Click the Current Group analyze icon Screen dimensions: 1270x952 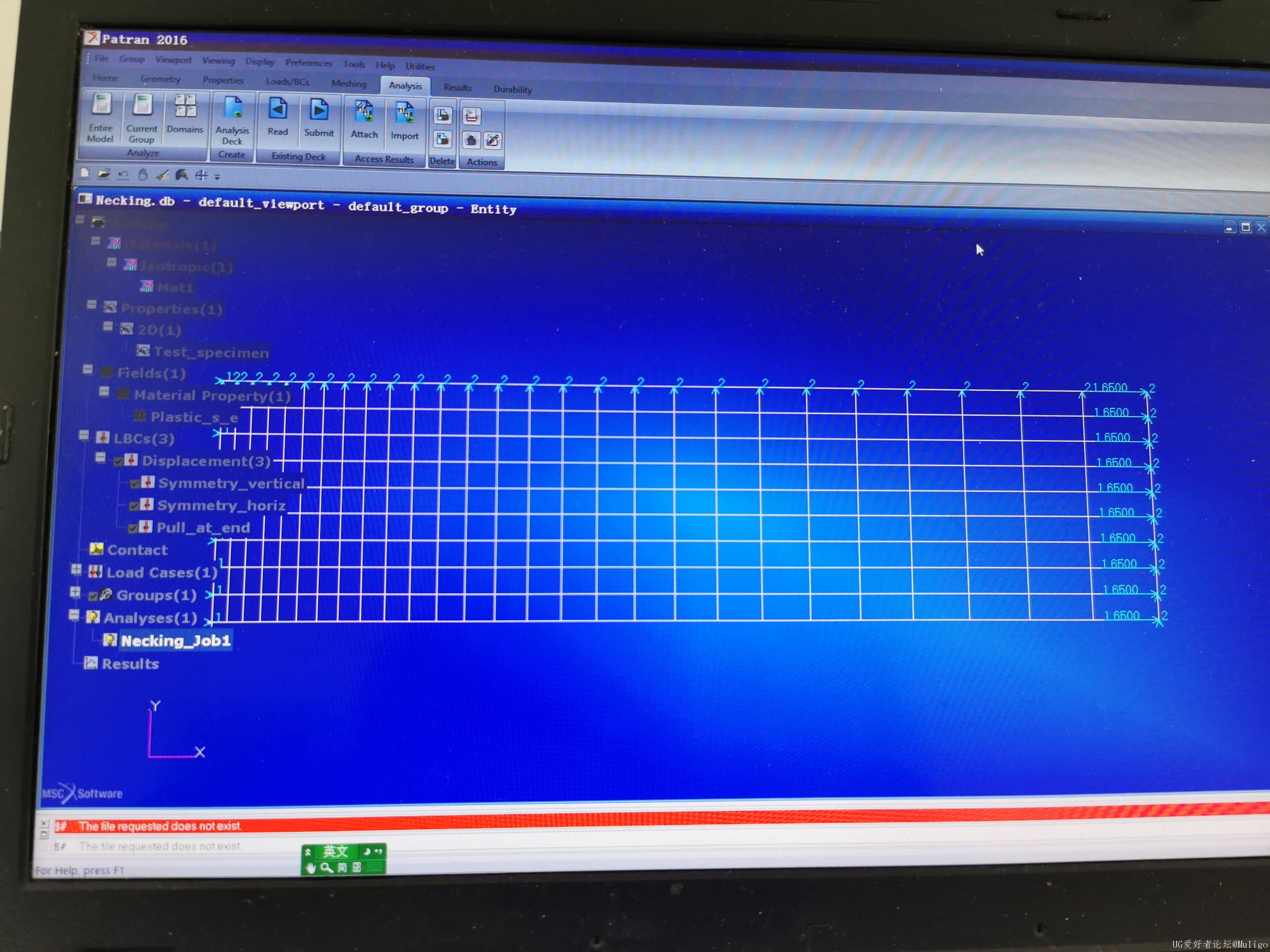coord(143,106)
